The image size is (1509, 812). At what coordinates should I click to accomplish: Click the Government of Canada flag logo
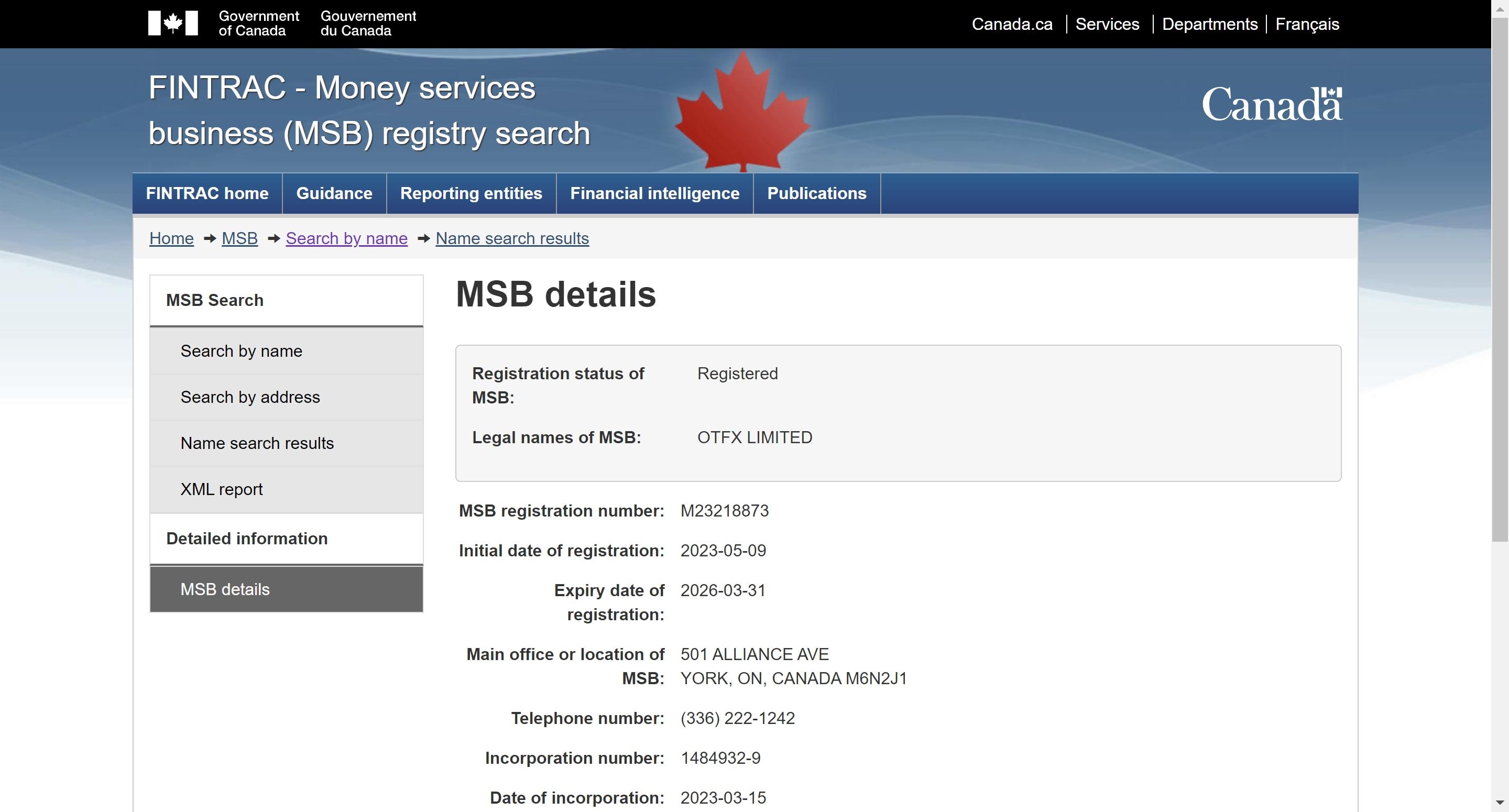point(173,24)
